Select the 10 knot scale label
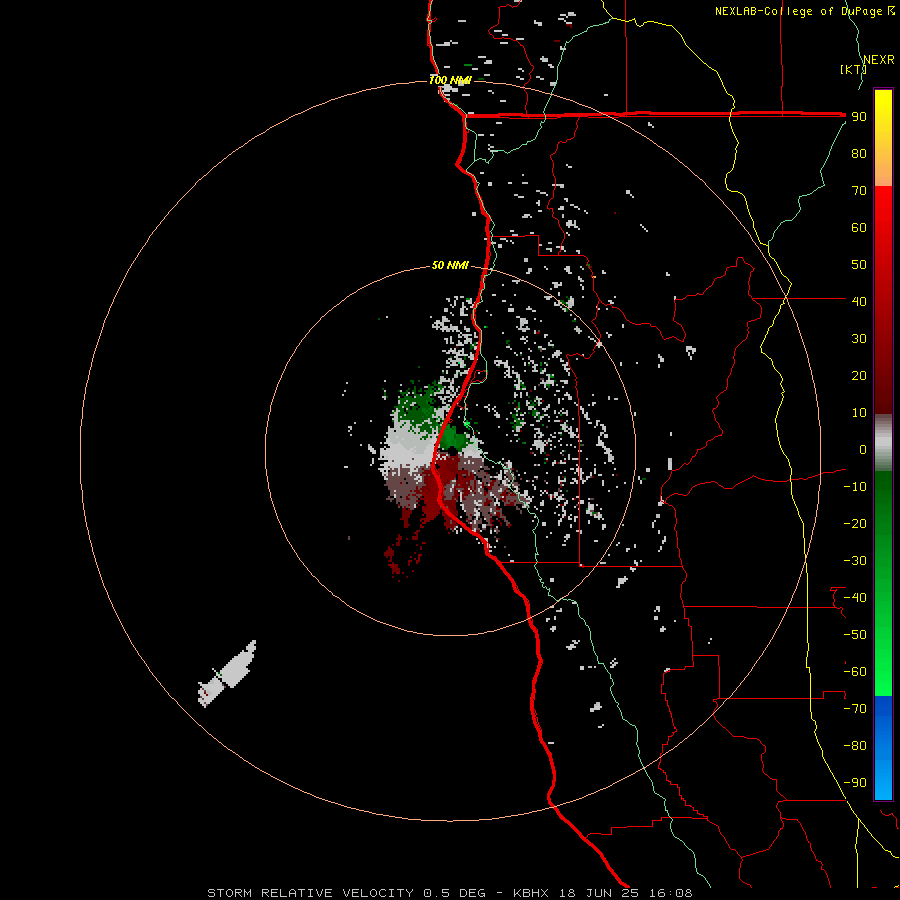900x900 pixels. pyautogui.click(x=859, y=413)
